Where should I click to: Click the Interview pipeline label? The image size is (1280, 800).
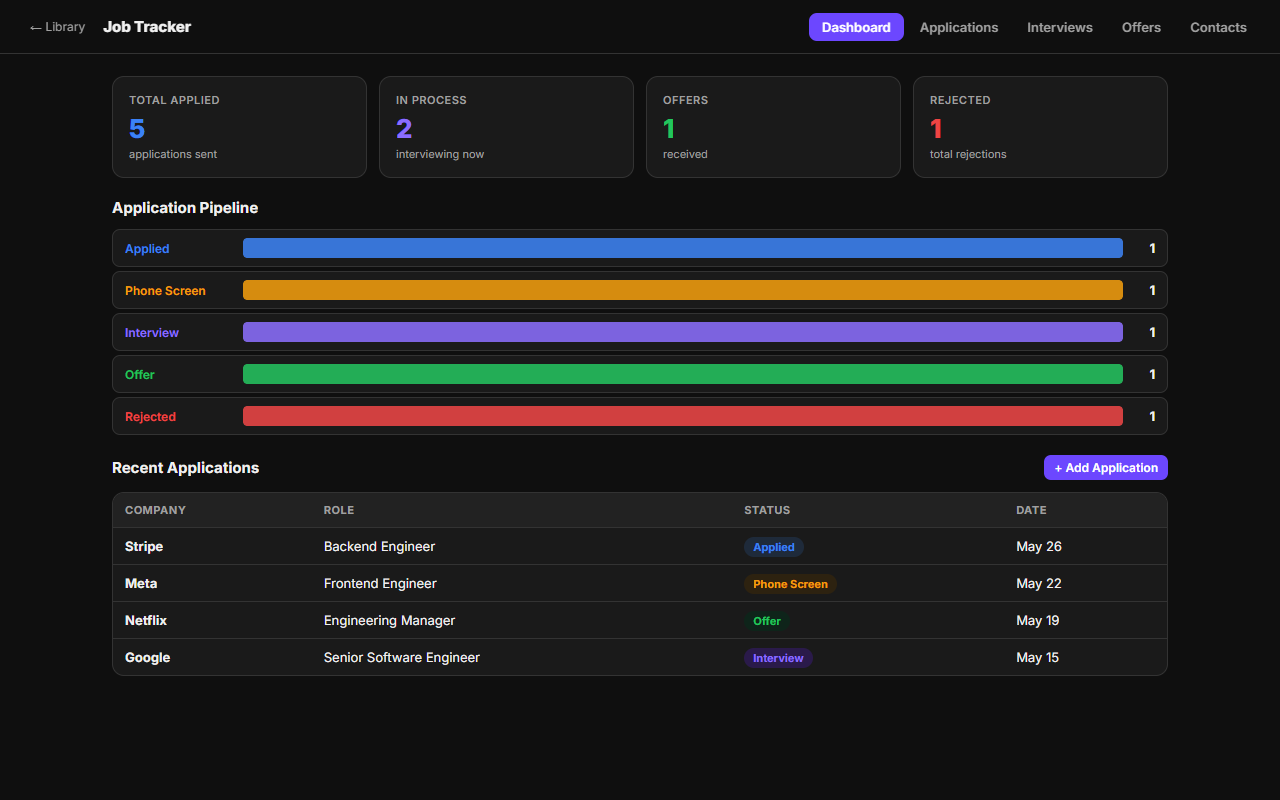152,333
